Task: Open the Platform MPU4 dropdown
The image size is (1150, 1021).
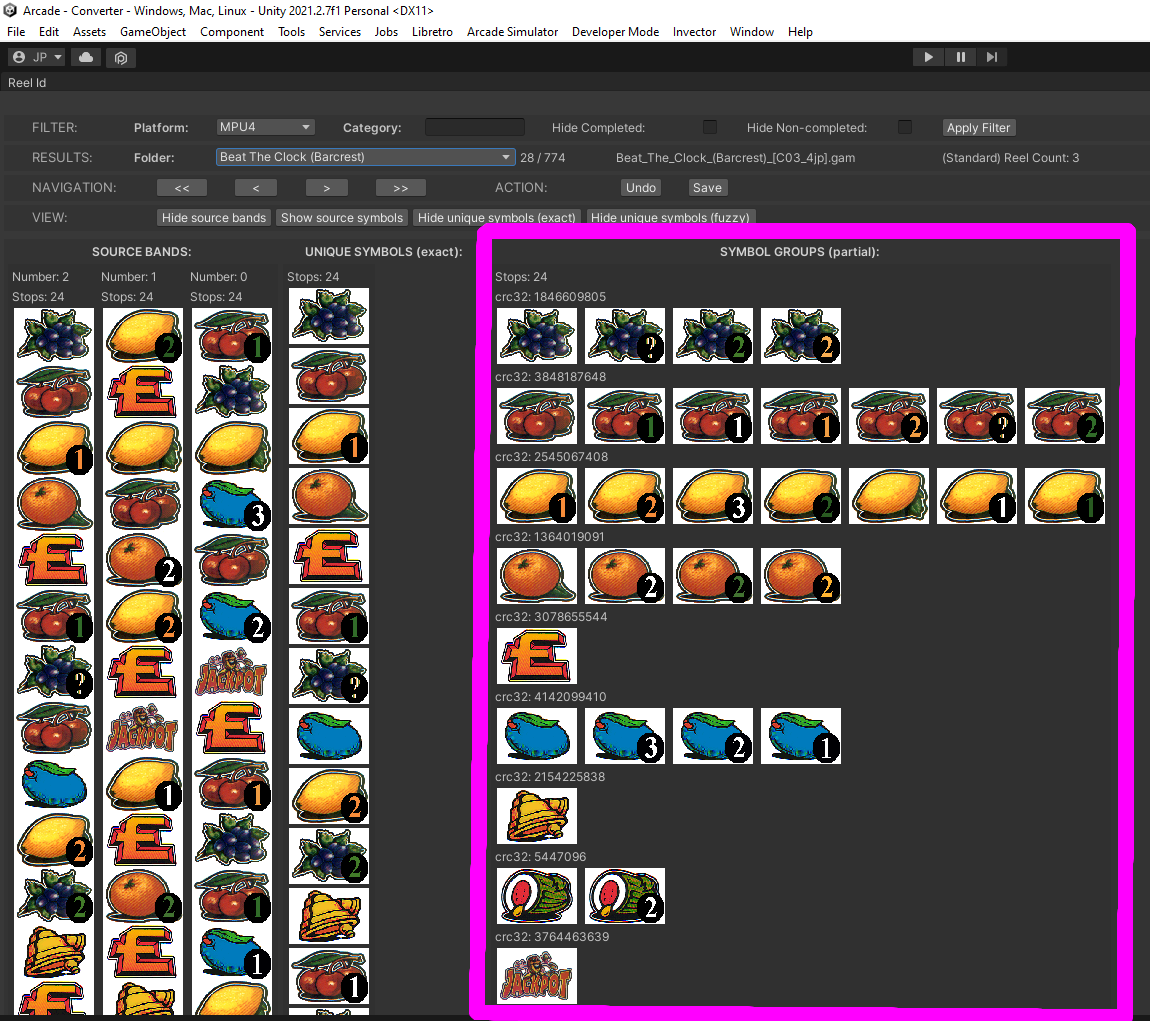Action: pyautogui.click(x=265, y=127)
